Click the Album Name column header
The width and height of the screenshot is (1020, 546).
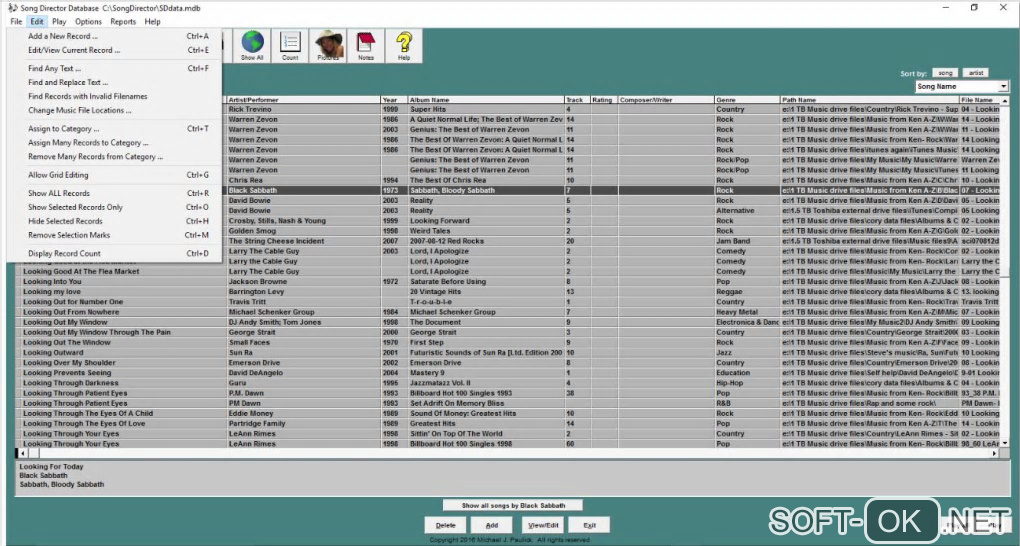point(486,100)
